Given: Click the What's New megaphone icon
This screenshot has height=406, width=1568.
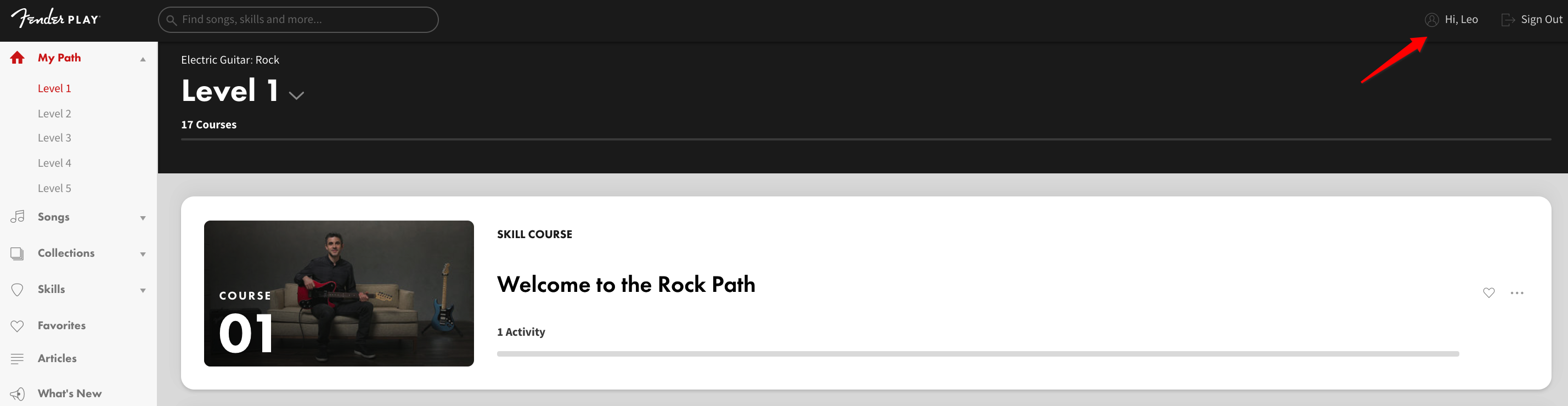Looking at the screenshot, I should pos(17,394).
